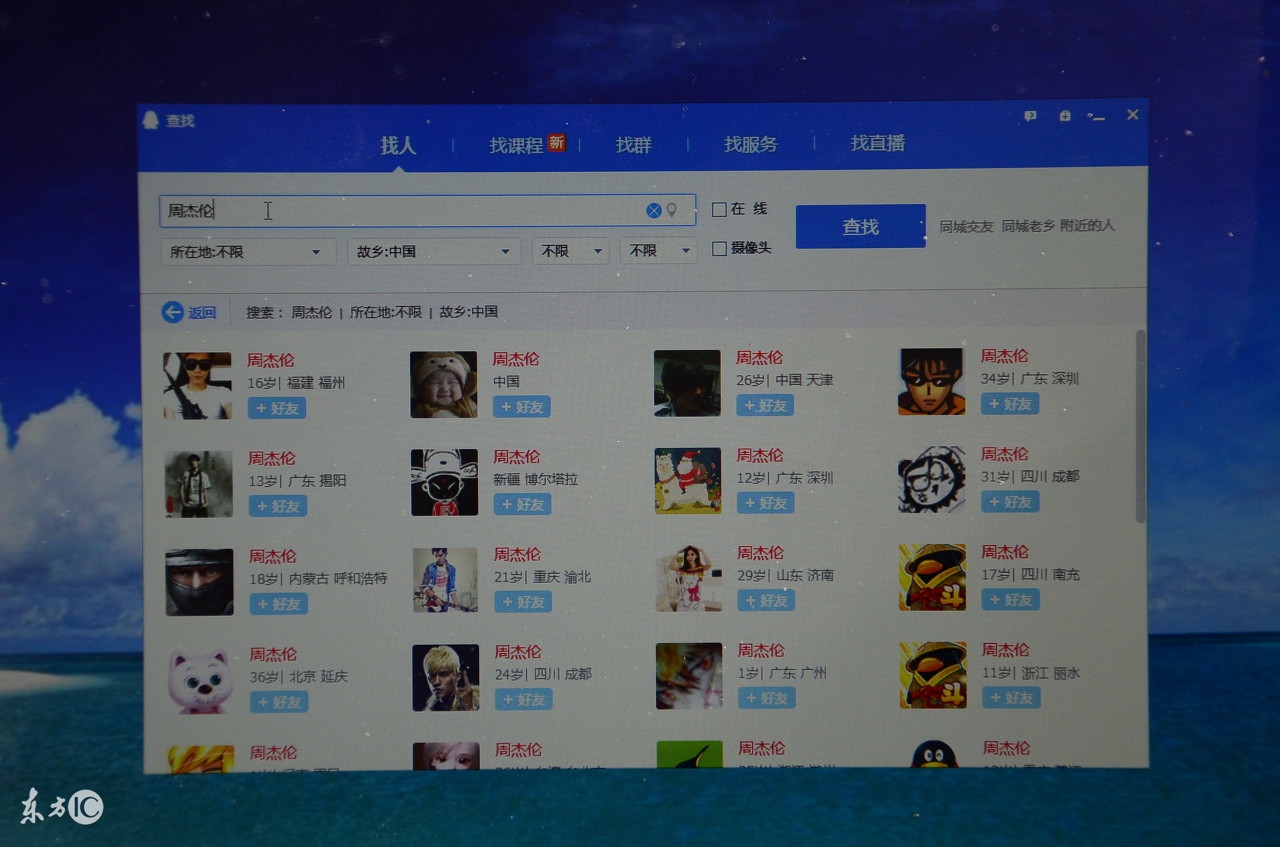Click the blue 查找 search button
The height and width of the screenshot is (847, 1280).
[x=861, y=227]
